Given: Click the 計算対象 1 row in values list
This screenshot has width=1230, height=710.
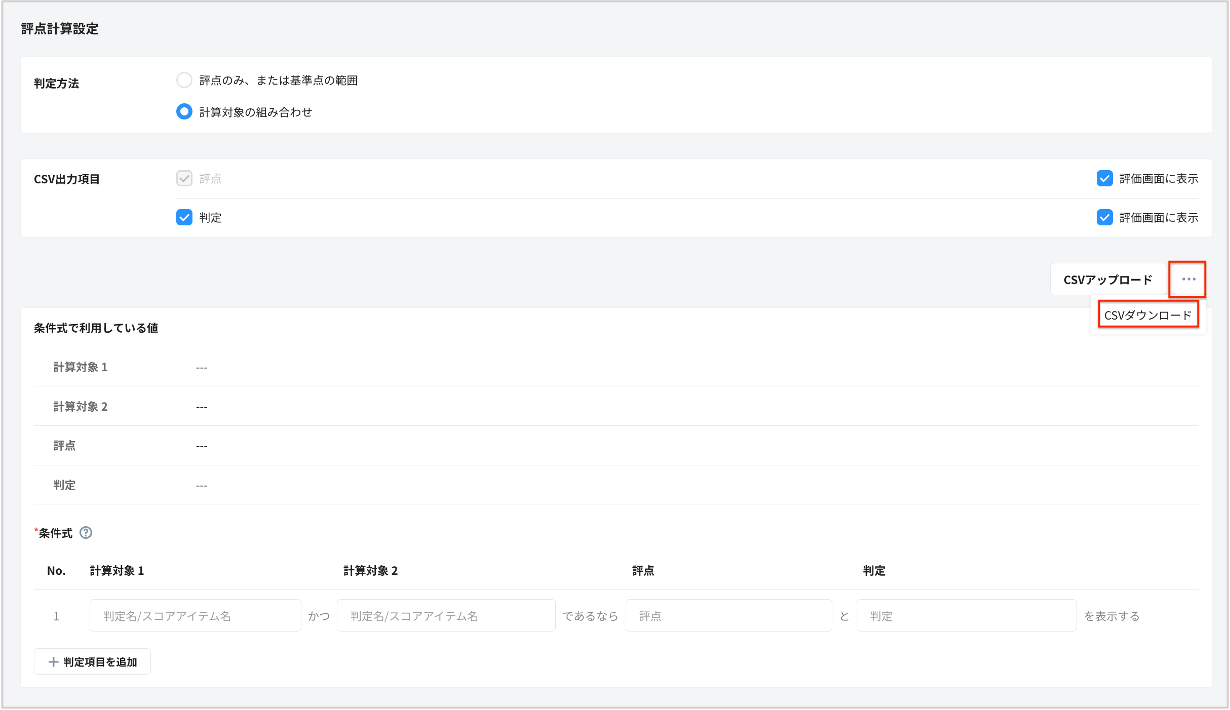Looking at the screenshot, I should [x=81, y=367].
